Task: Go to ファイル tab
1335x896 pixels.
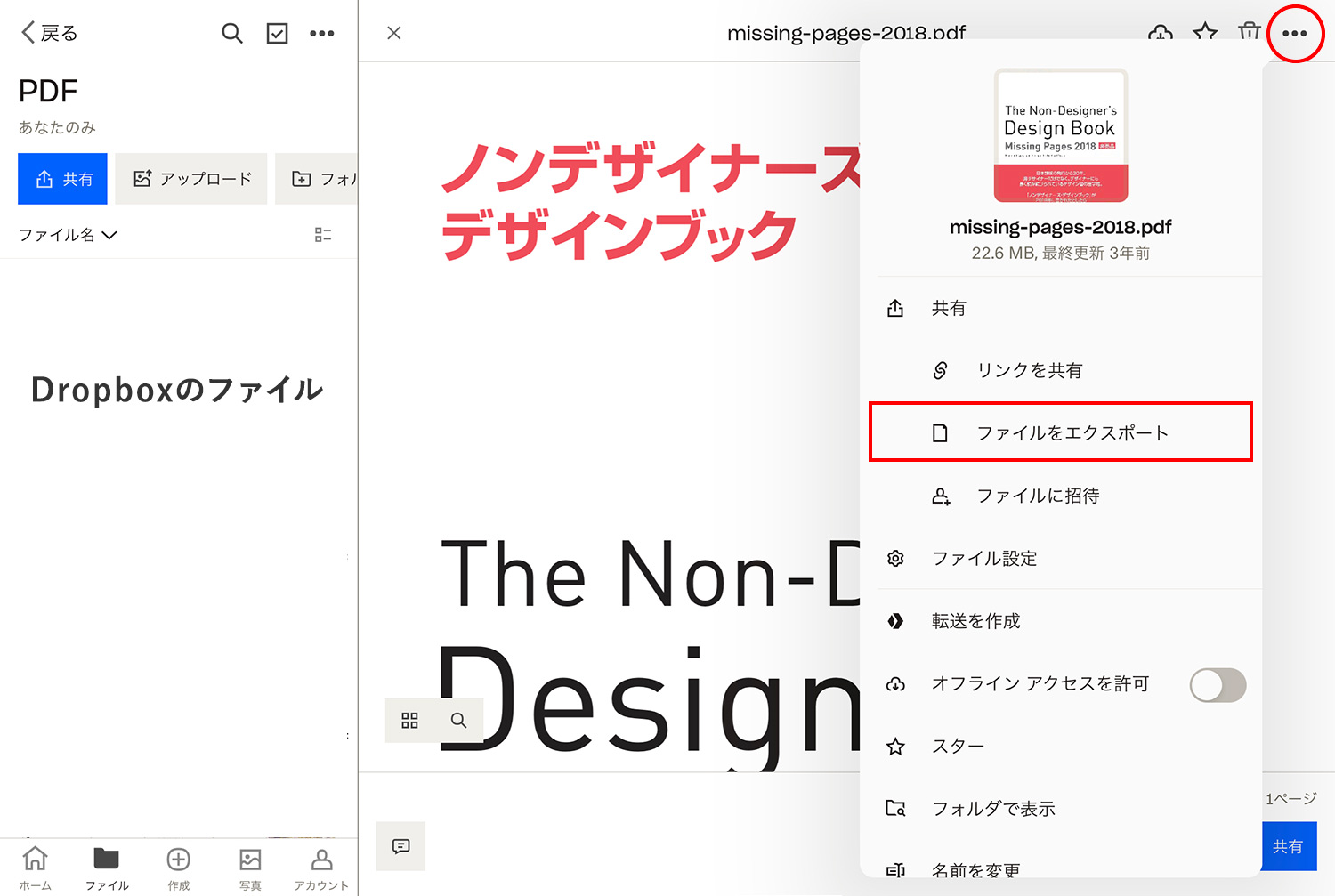Action: click(x=107, y=868)
